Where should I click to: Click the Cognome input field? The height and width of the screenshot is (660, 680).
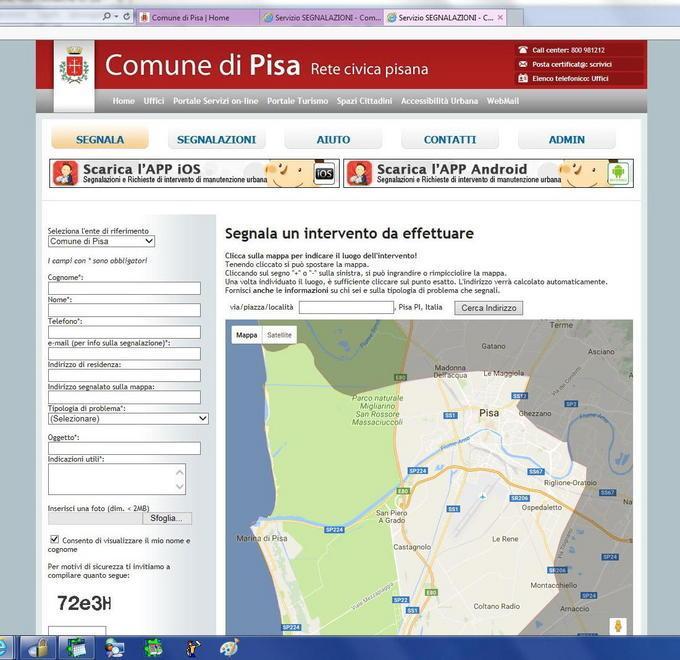(124, 288)
